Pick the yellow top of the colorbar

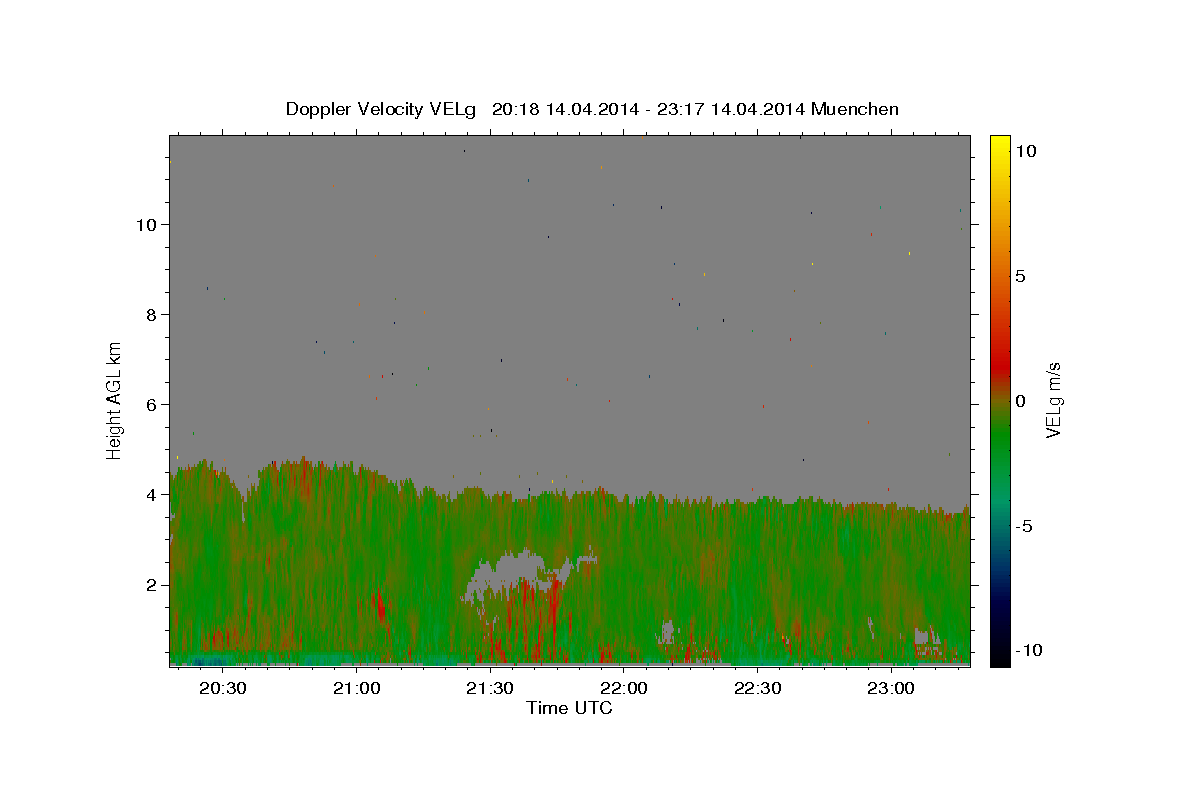coord(999,141)
